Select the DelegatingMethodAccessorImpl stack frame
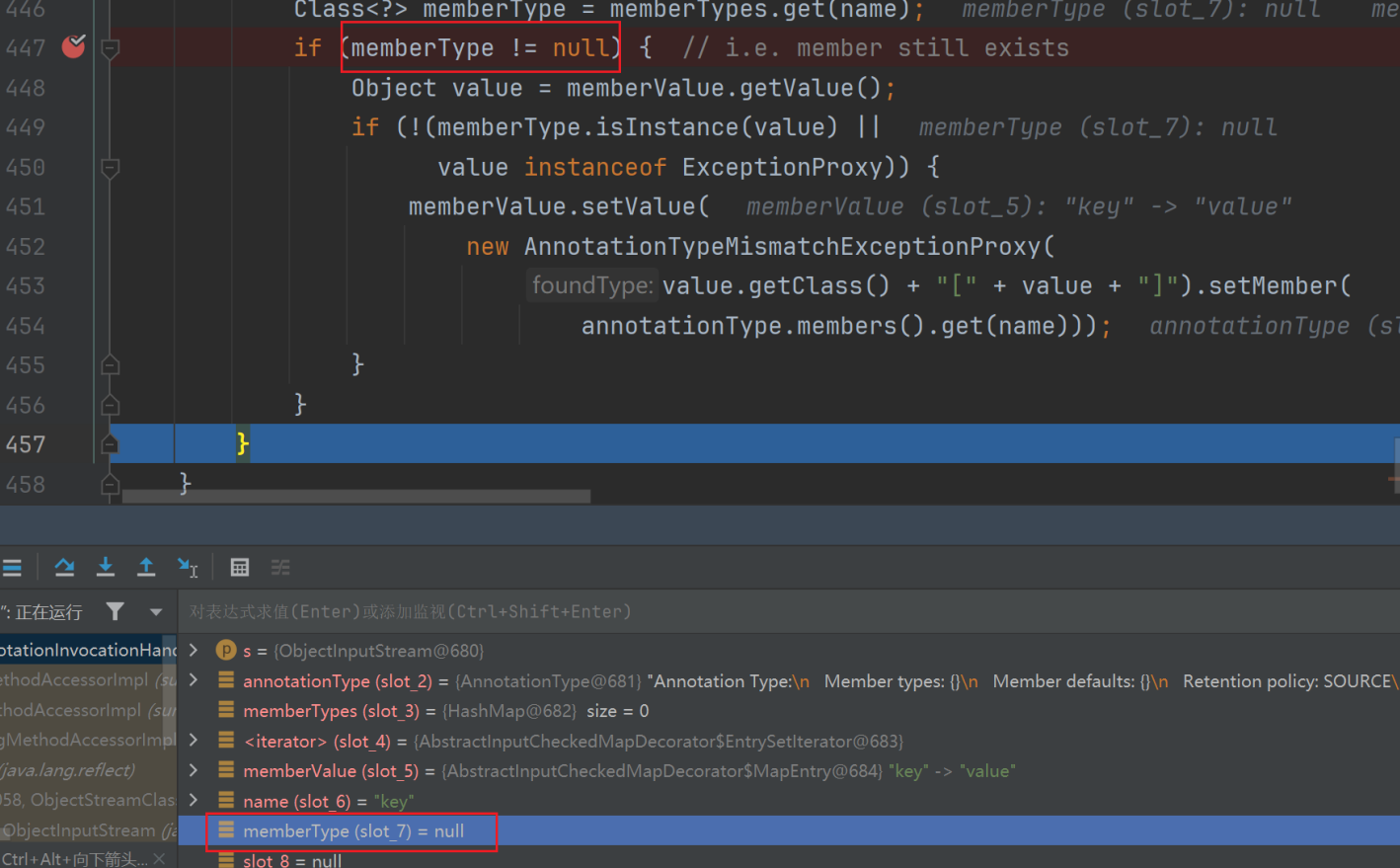This screenshot has width=1400, height=868. (x=88, y=740)
